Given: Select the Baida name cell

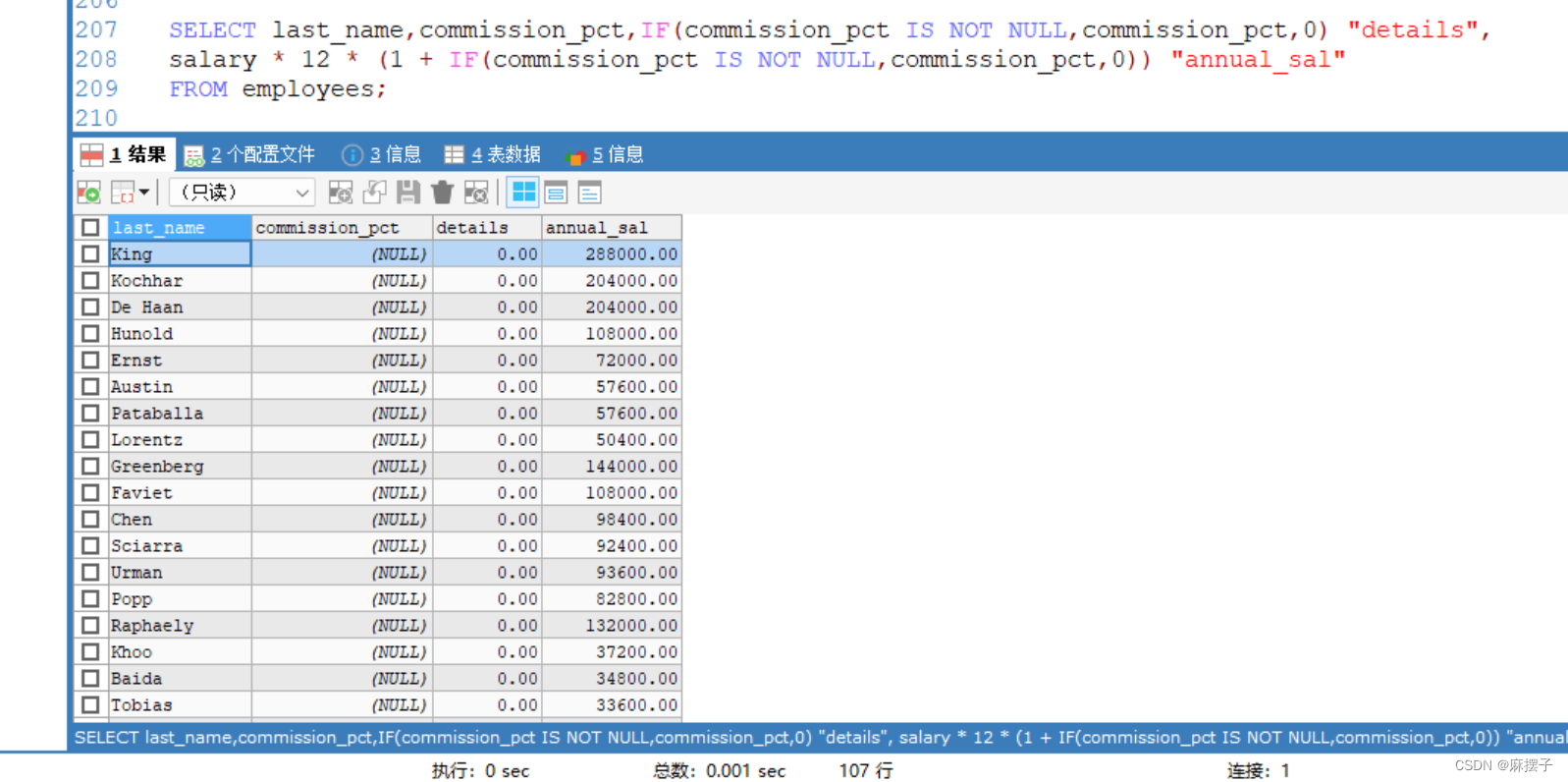Looking at the screenshot, I should 180,678.
